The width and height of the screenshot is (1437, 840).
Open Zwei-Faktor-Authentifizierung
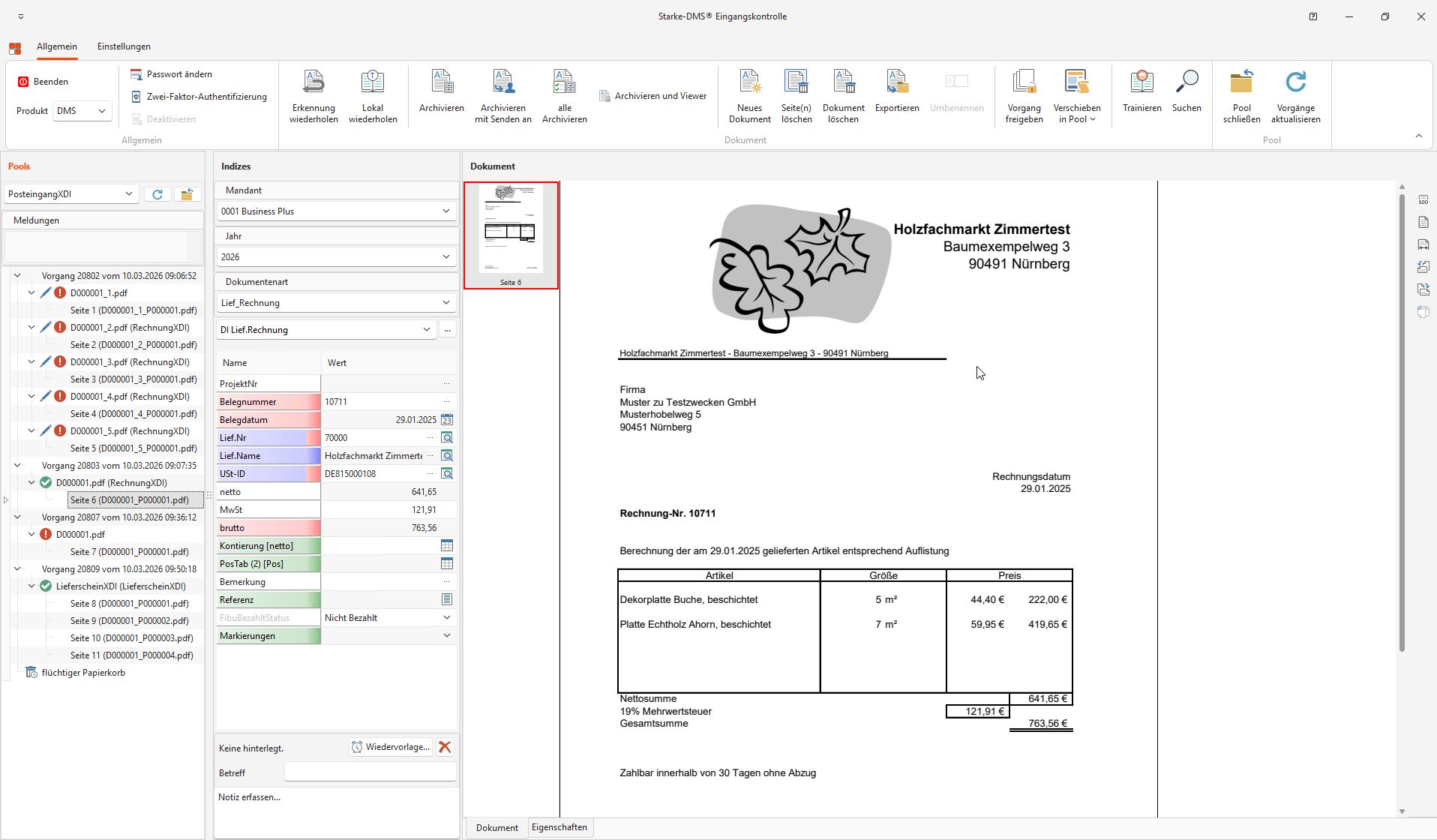(x=199, y=97)
